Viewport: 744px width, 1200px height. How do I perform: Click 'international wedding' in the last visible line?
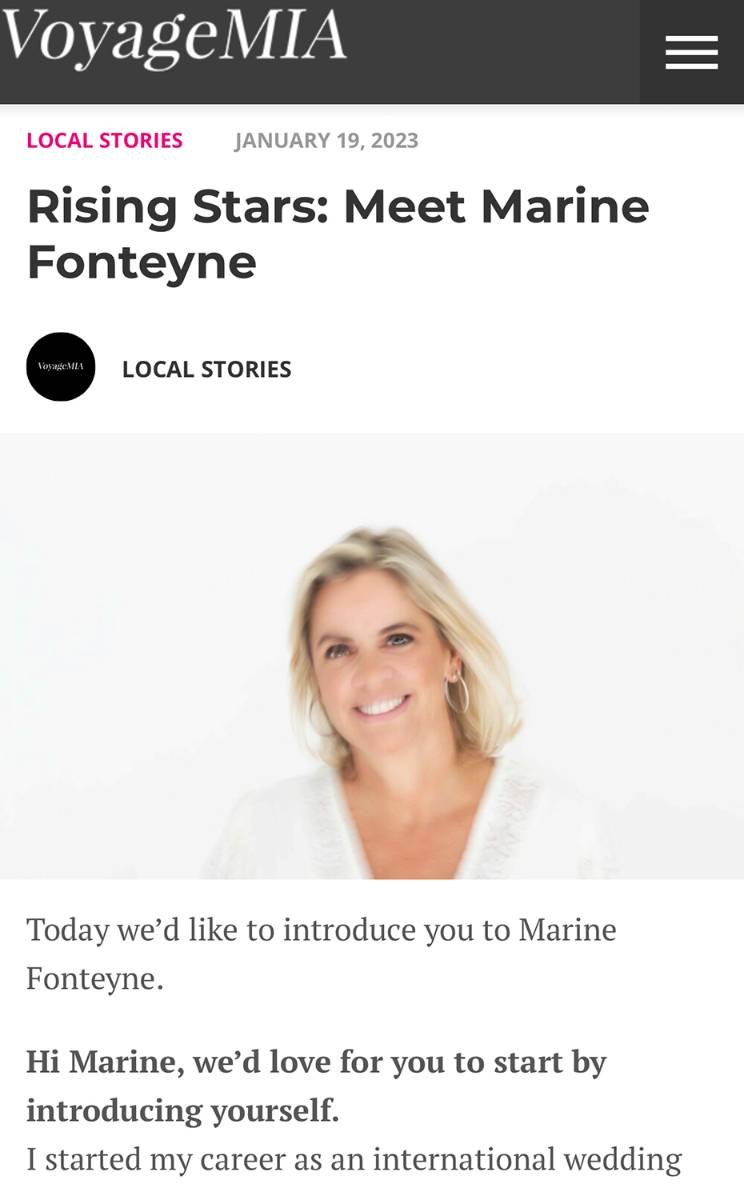527,1160
